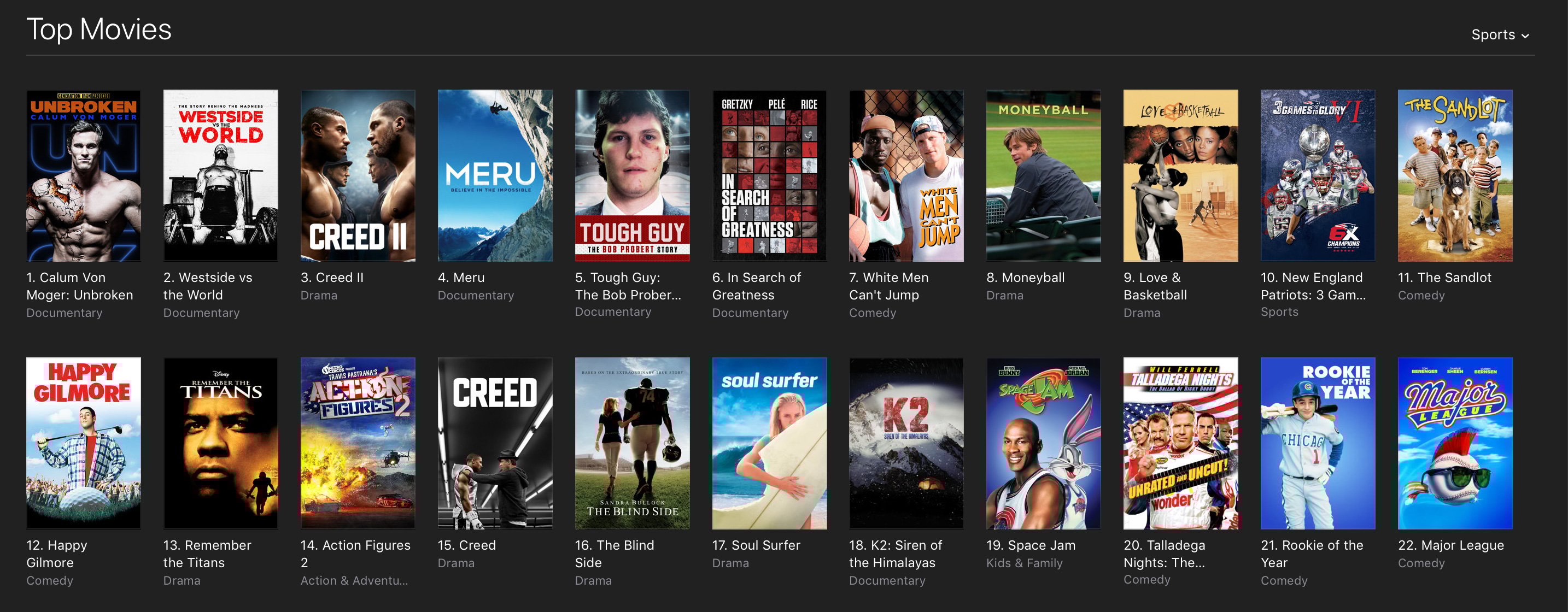Viewport: 1568px width, 612px height.
Task: Click the '15. Creed' title link
Action: [x=467, y=545]
